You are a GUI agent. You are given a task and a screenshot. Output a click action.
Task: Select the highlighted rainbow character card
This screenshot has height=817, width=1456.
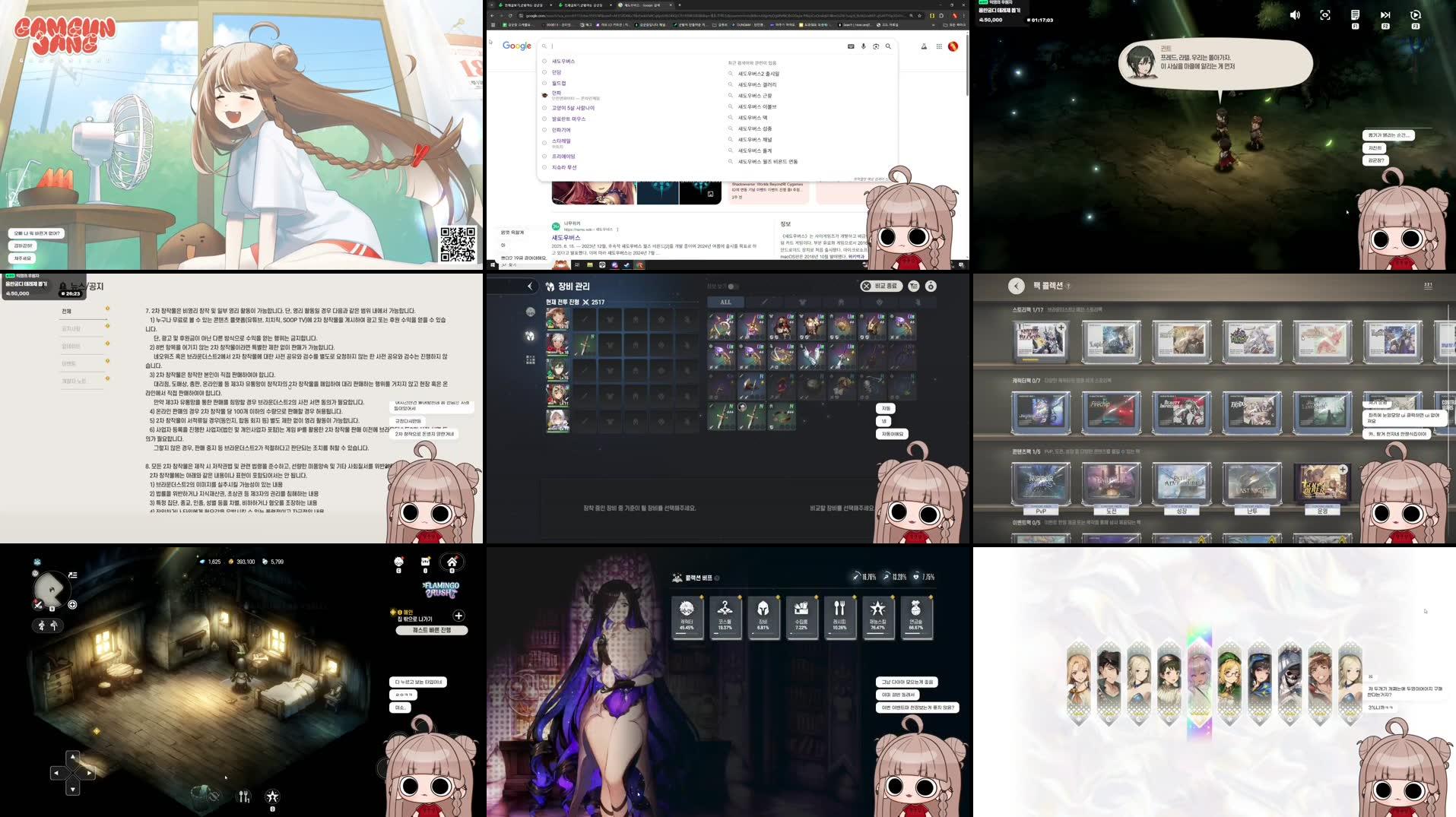click(1199, 682)
